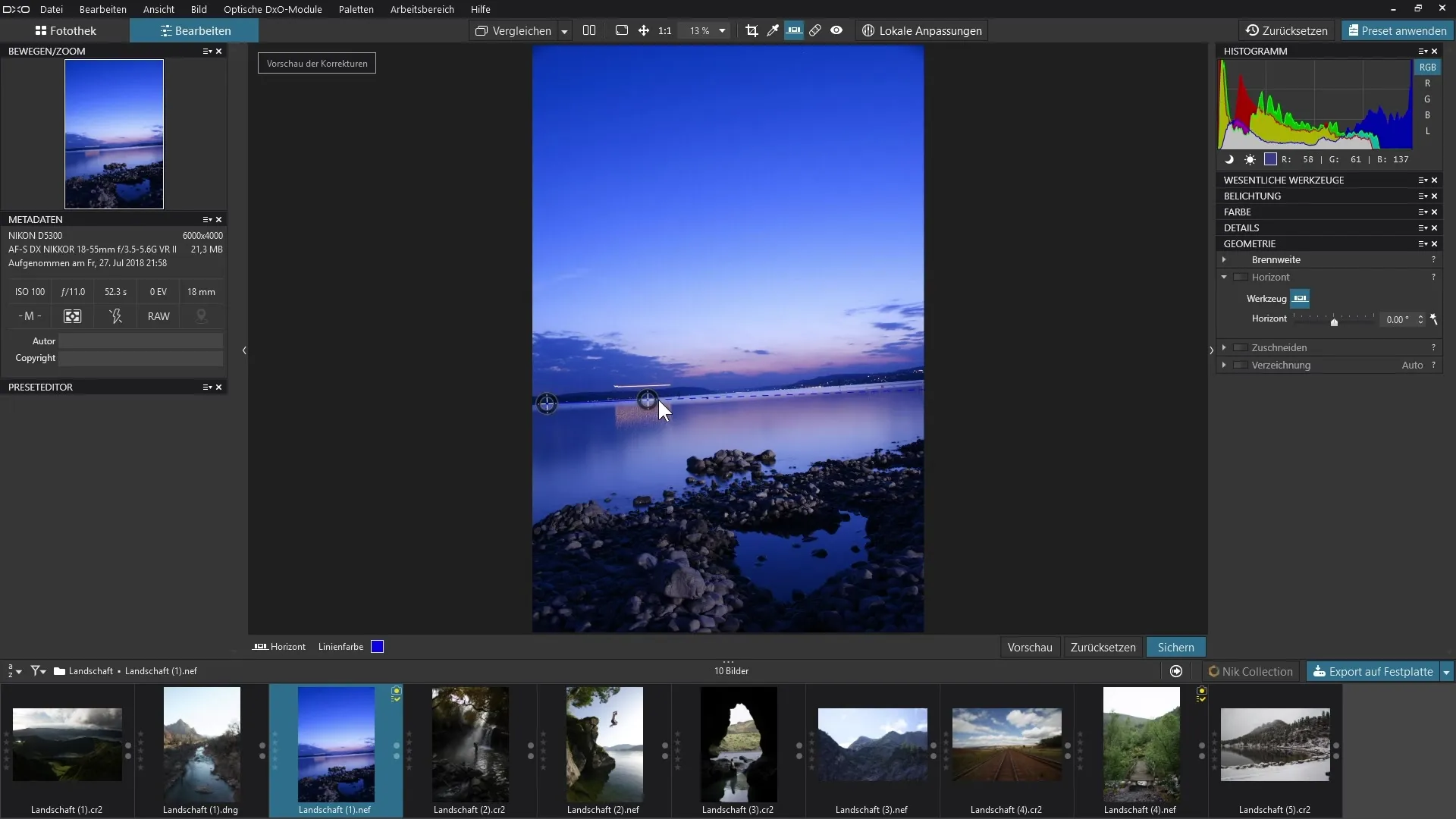The image size is (1456, 819).
Task: Select the G histogram channel
Action: pyautogui.click(x=1427, y=99)
